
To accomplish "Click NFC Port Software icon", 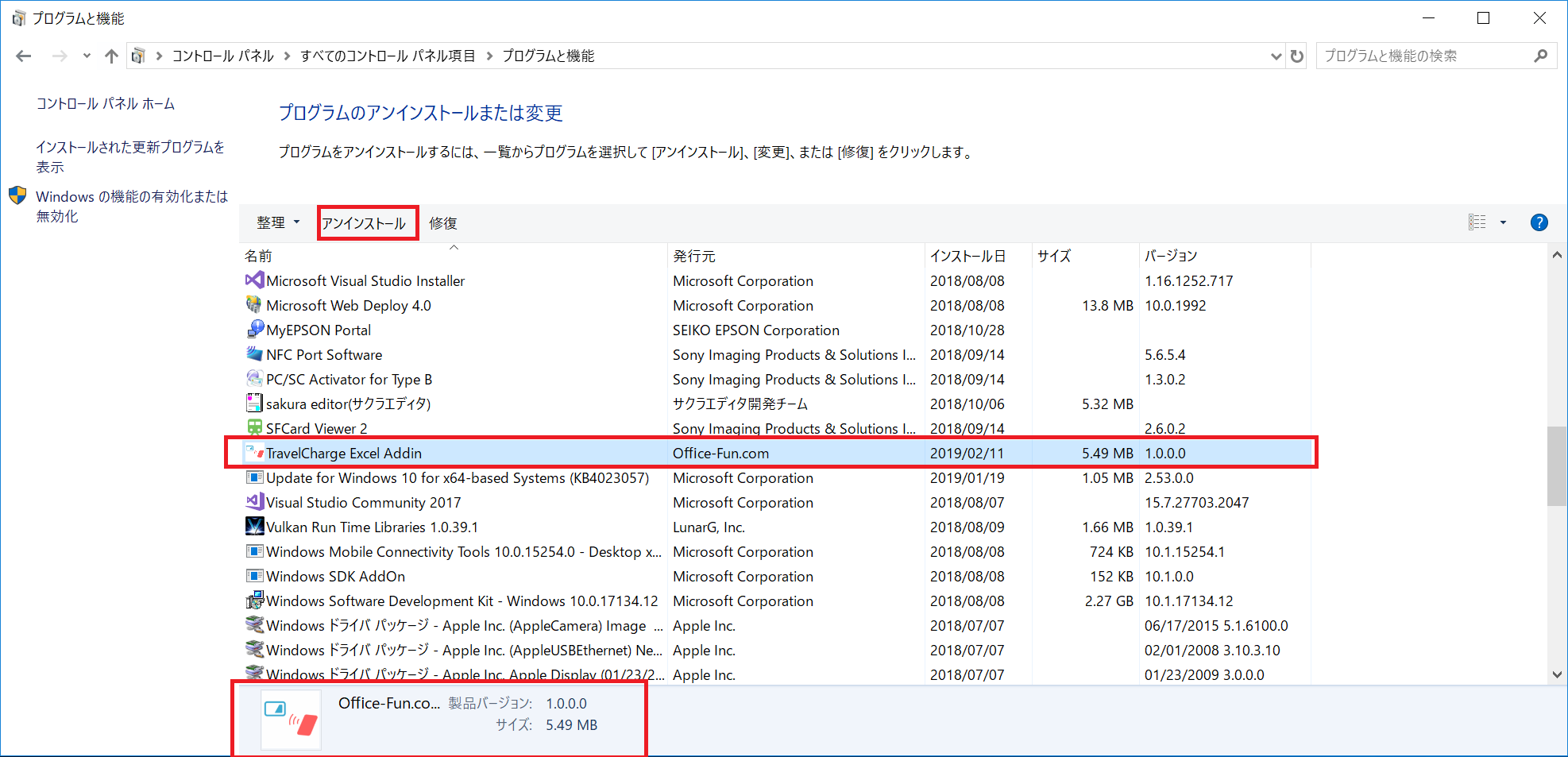I will tap(254, 353).
